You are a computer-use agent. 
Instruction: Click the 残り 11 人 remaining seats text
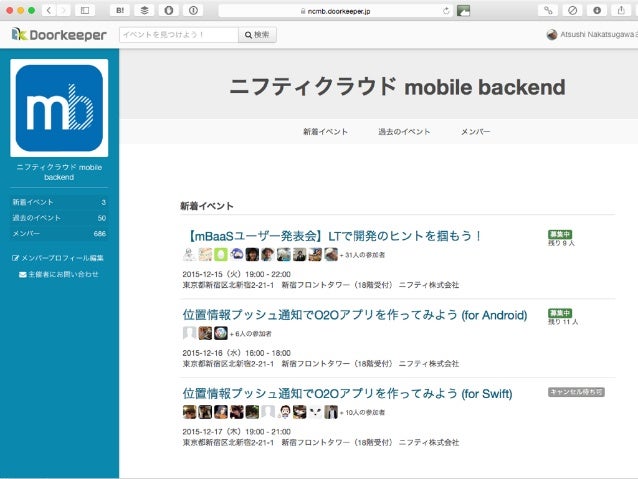[x=563, y=322]
